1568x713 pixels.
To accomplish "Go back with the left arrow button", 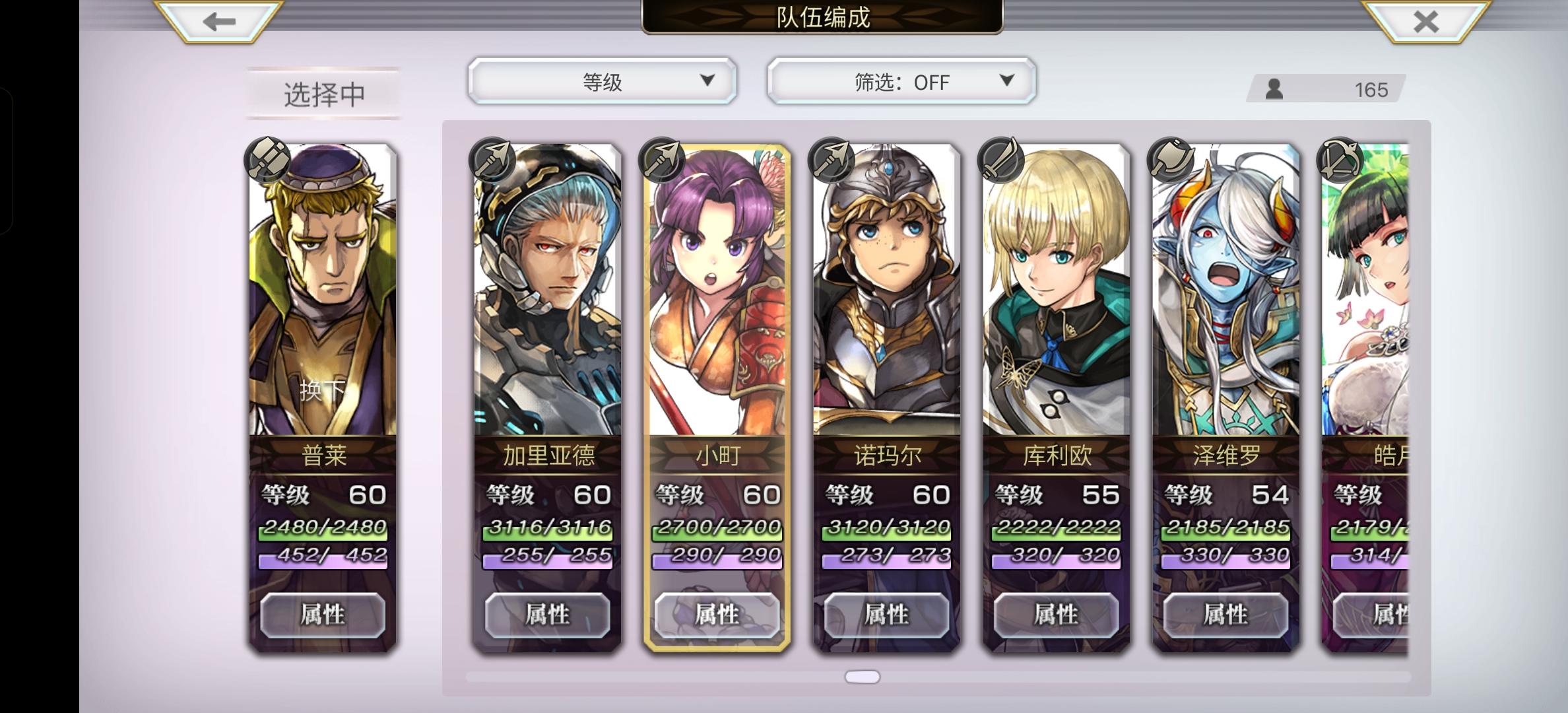I will (219, 22).
